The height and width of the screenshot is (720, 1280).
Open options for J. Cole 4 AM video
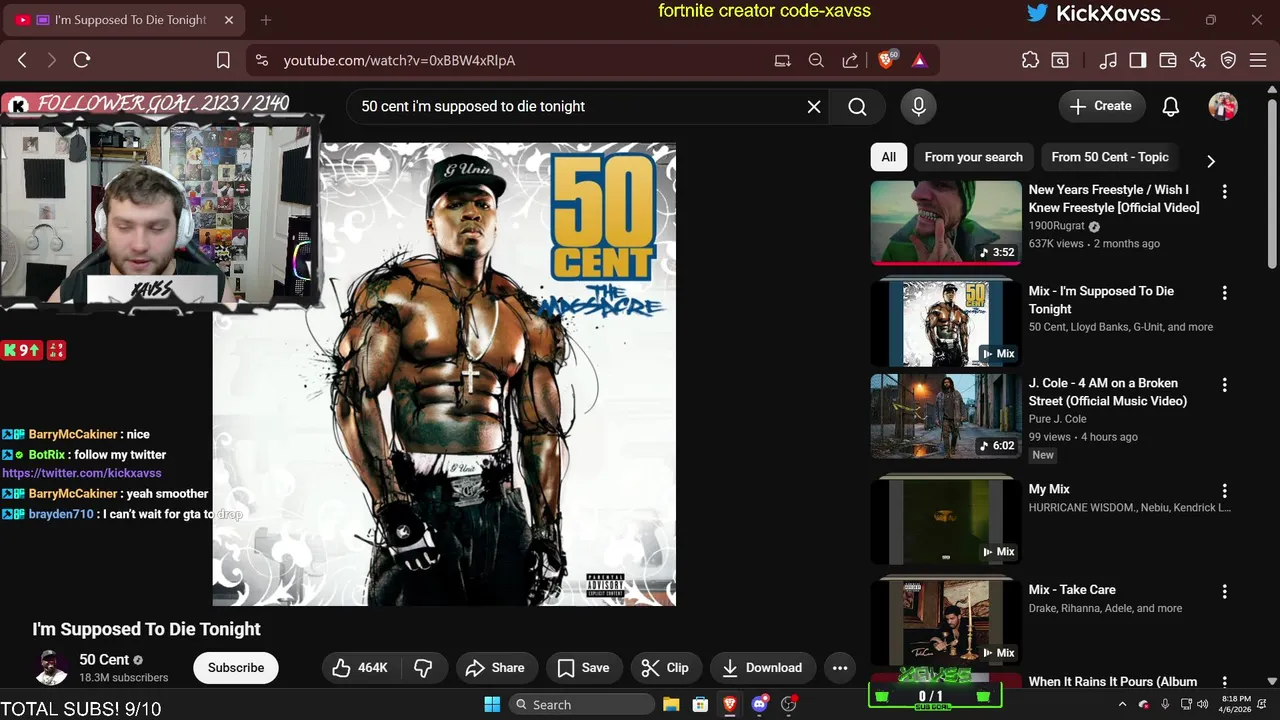coord(1224,385)
